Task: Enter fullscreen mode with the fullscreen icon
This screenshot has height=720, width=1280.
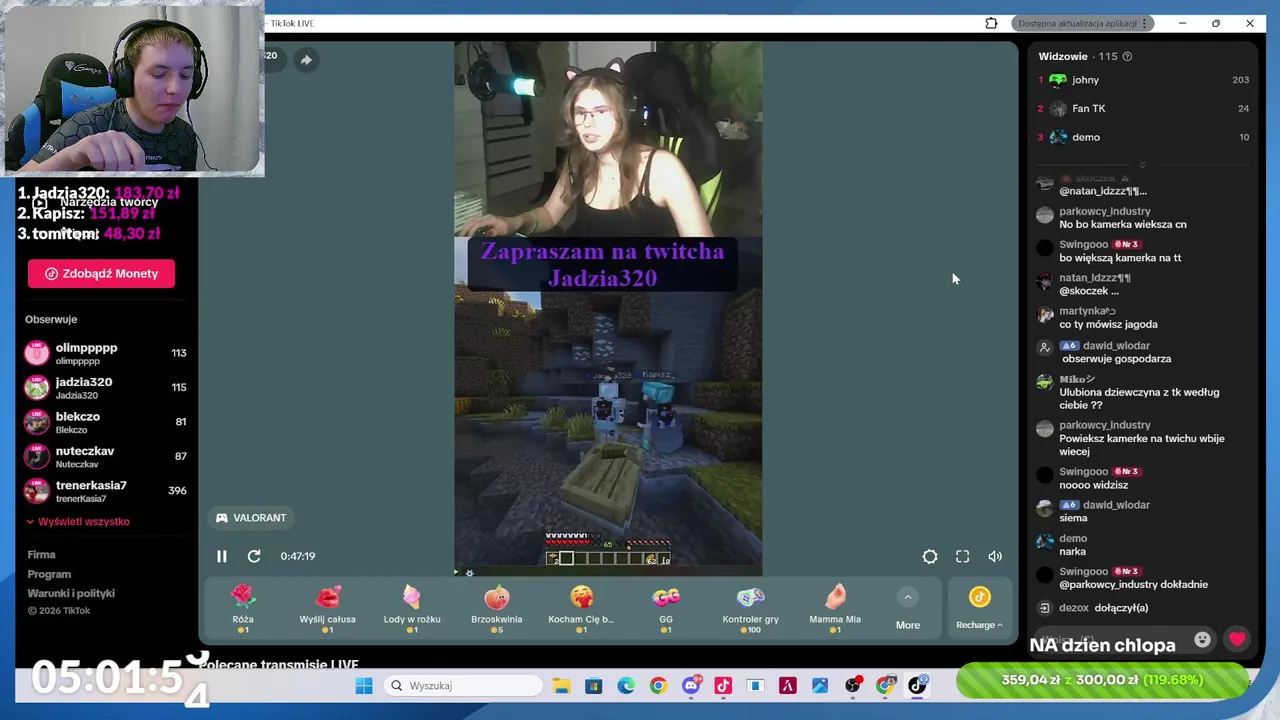Action: [x=962, y=556]
